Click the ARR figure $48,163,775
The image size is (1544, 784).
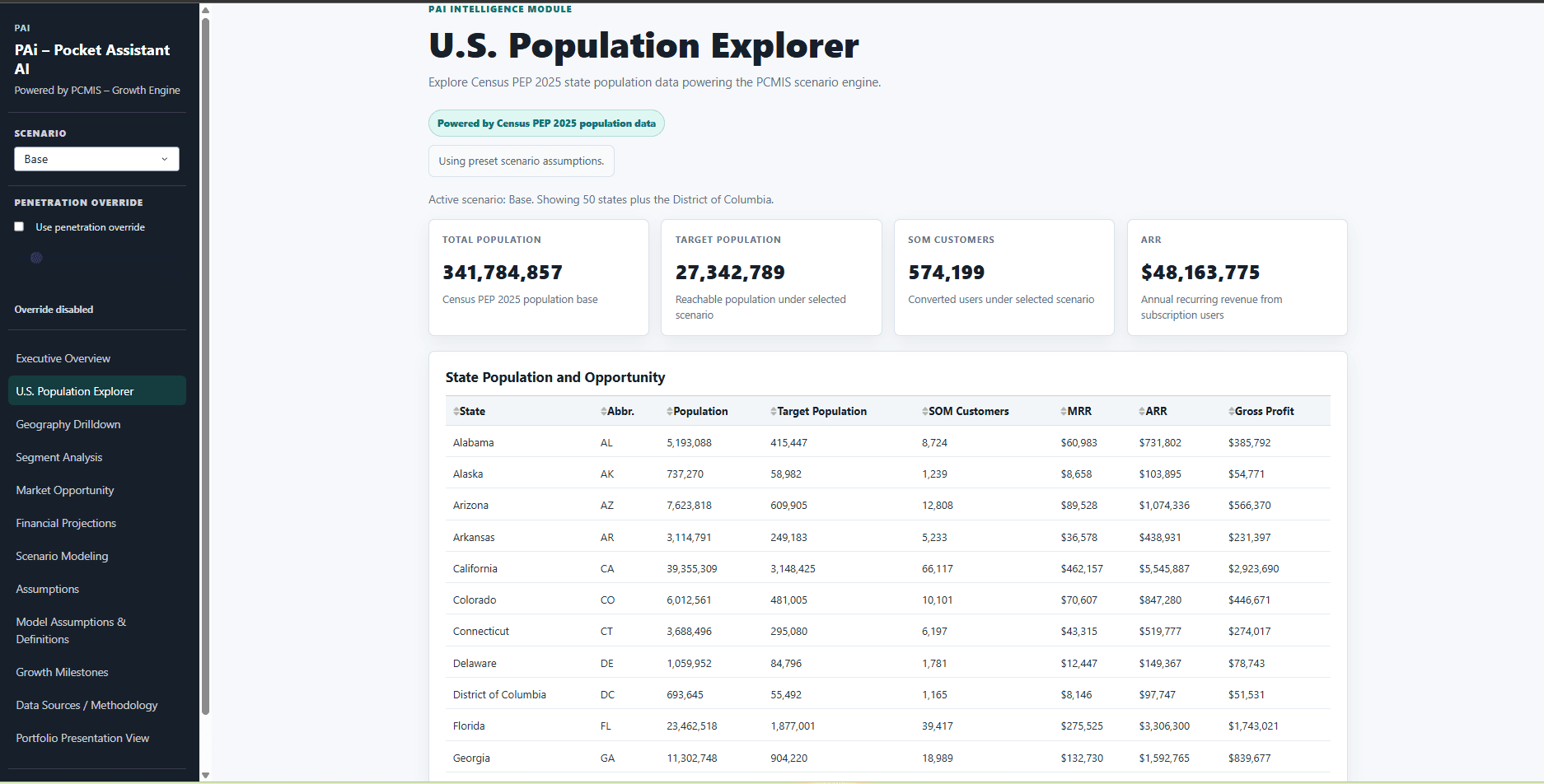click(1200, 273)
